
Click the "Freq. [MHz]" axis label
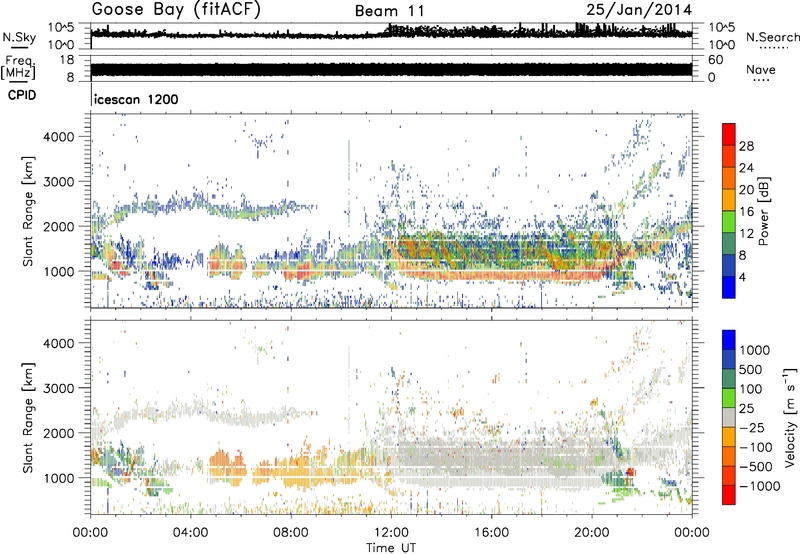pyautogui.click(x=18, y=68)
